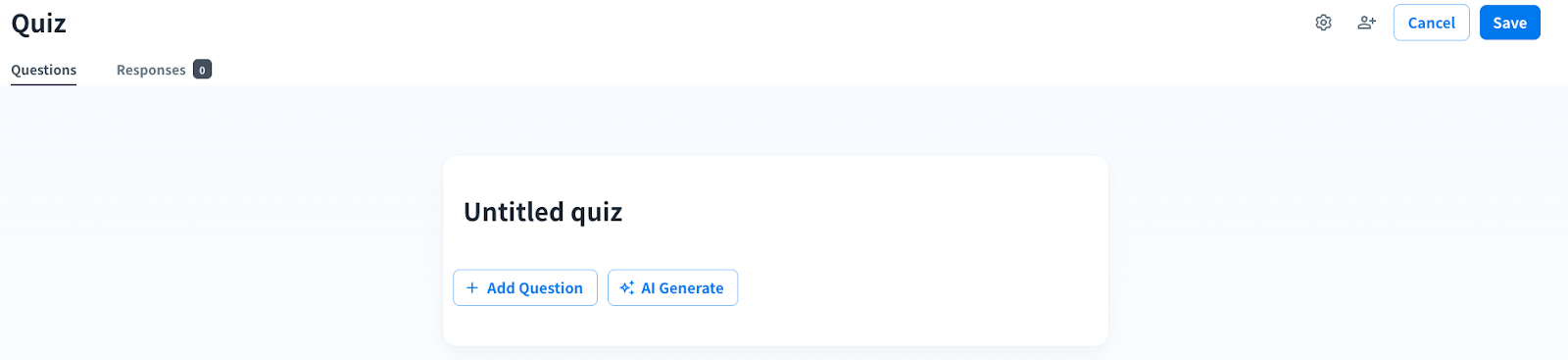Click the sparkle icon beside AI Generate
This screenshot has width=1568, height=360.
tap(627, 287)
